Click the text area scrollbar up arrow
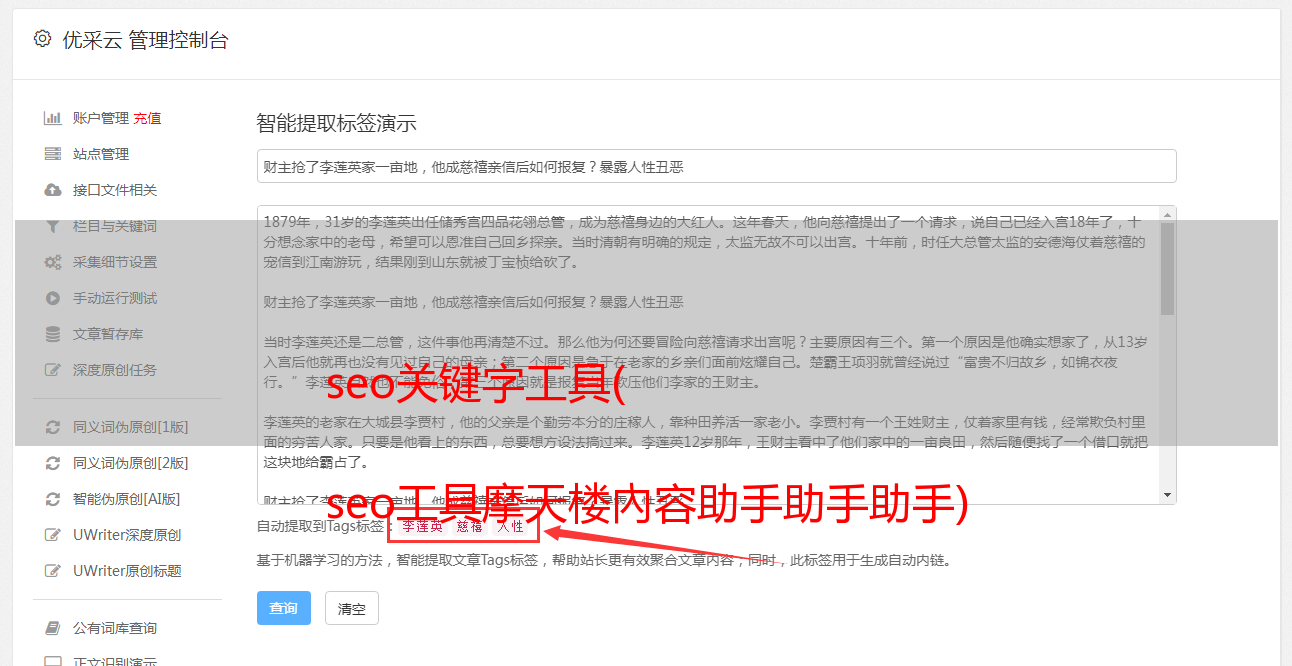 (x=1167, y=215)
